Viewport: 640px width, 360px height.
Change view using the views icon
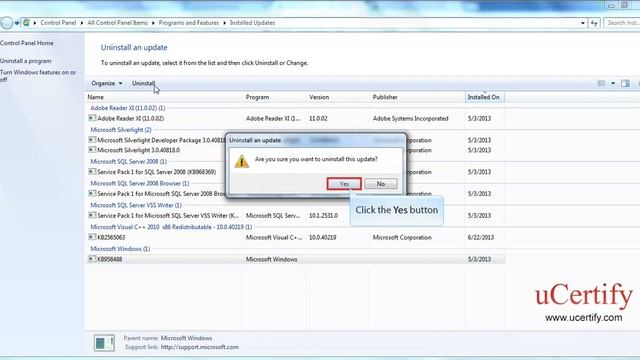[602, 83]
